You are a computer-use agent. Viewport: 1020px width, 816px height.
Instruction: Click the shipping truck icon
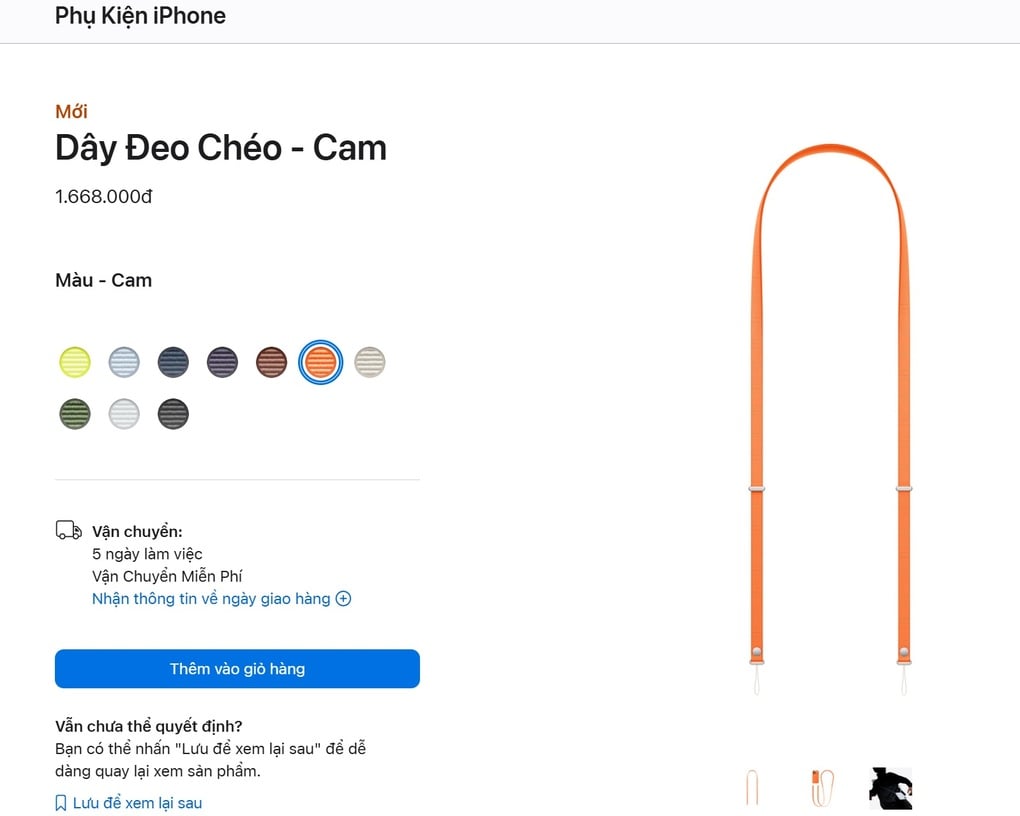tap(67, 529)
